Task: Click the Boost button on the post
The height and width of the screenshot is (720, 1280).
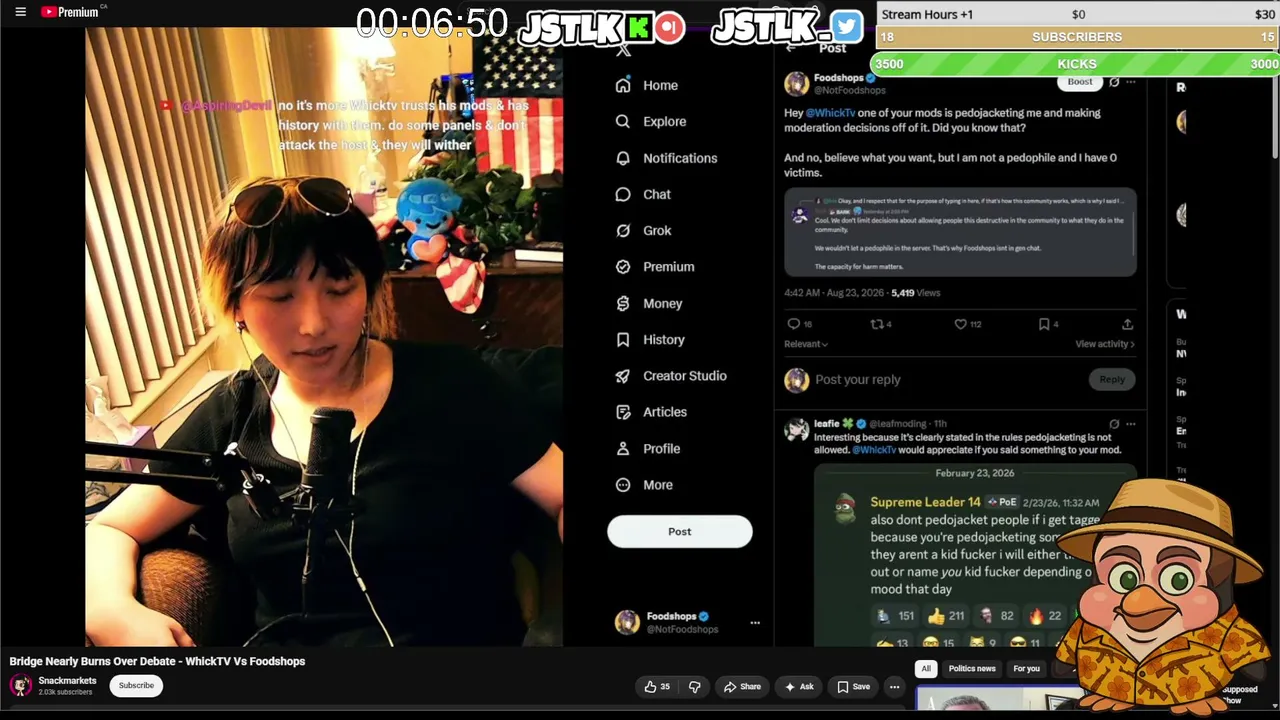Action: (x=1080, y=82)
